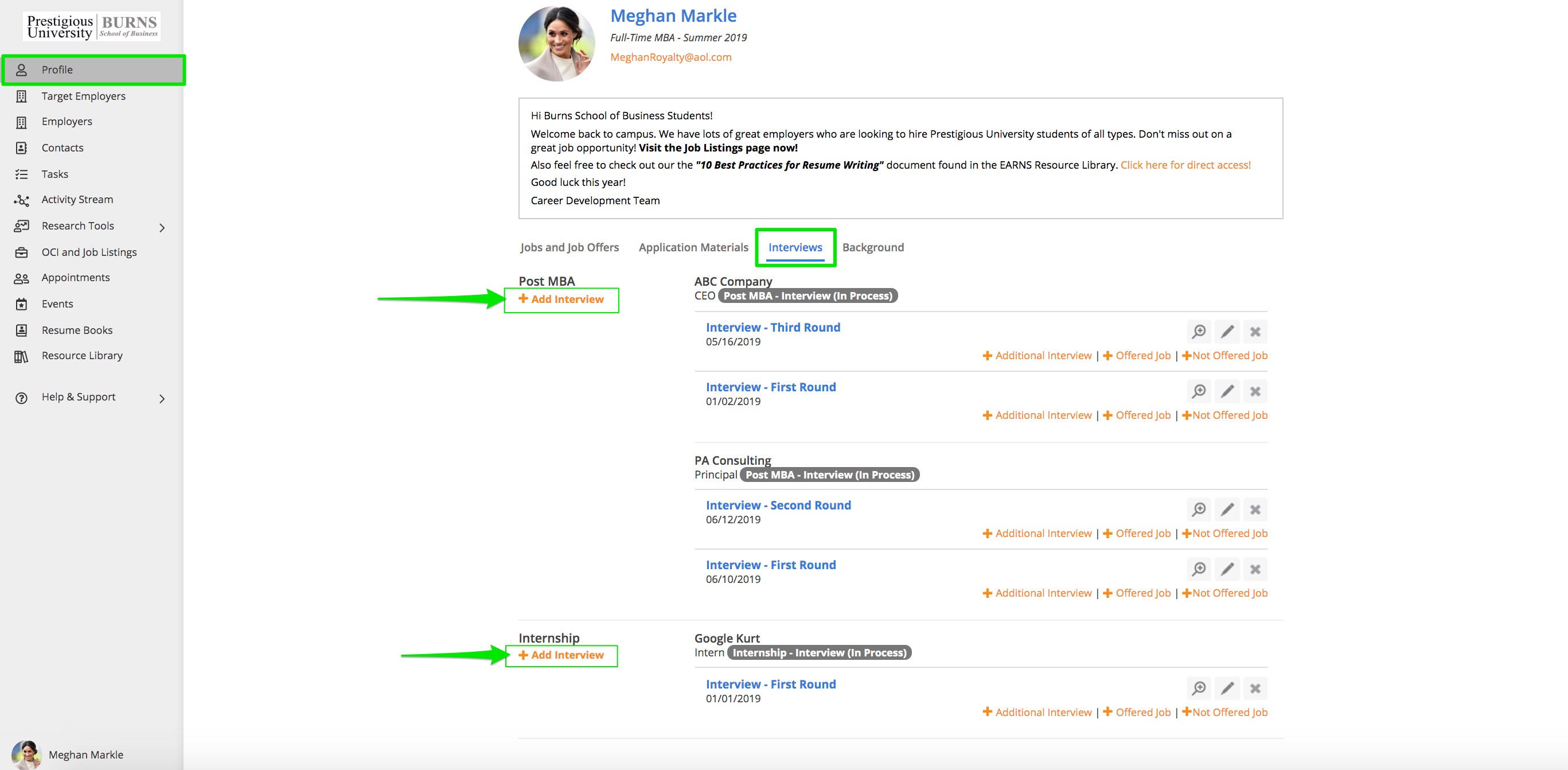Click Add Interview under Internship
This screenshot has width=1568, height=770.
[x=561, y=655]
